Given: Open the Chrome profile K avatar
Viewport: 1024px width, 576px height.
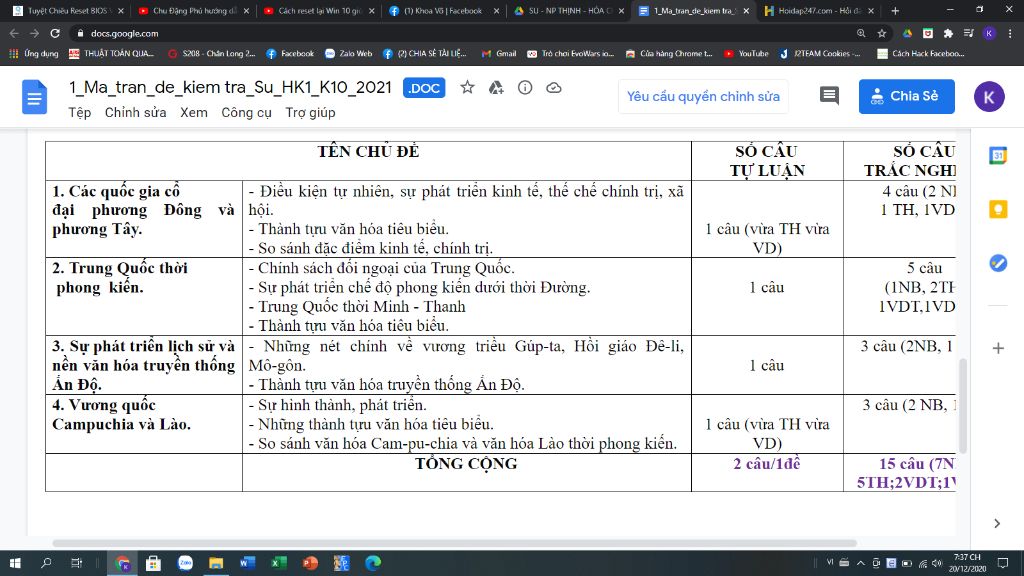Looking at the screenshot, I should tap(989, 33).
